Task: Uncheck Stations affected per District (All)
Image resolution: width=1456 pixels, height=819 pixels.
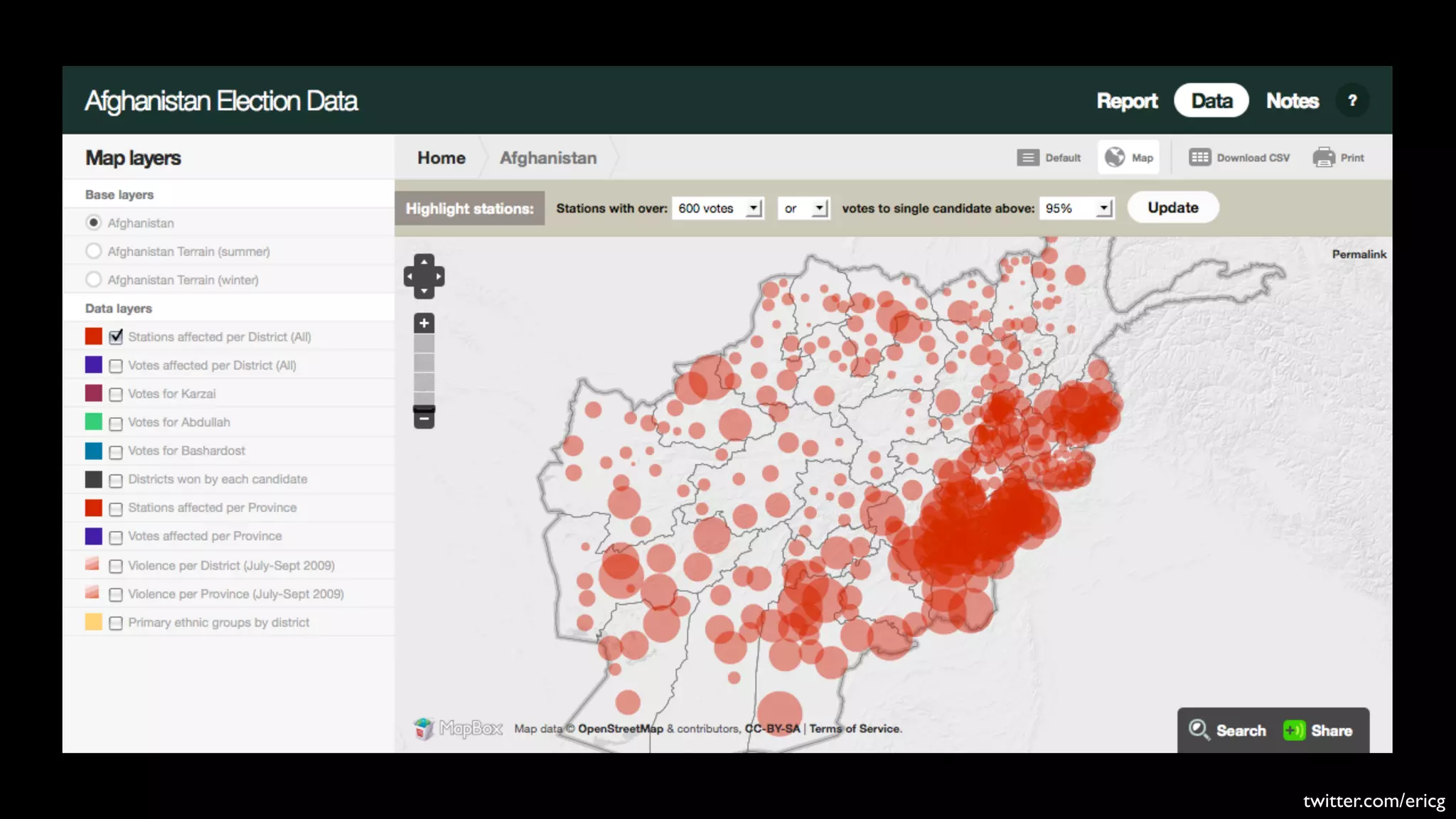Action: (x=116, y=337)
